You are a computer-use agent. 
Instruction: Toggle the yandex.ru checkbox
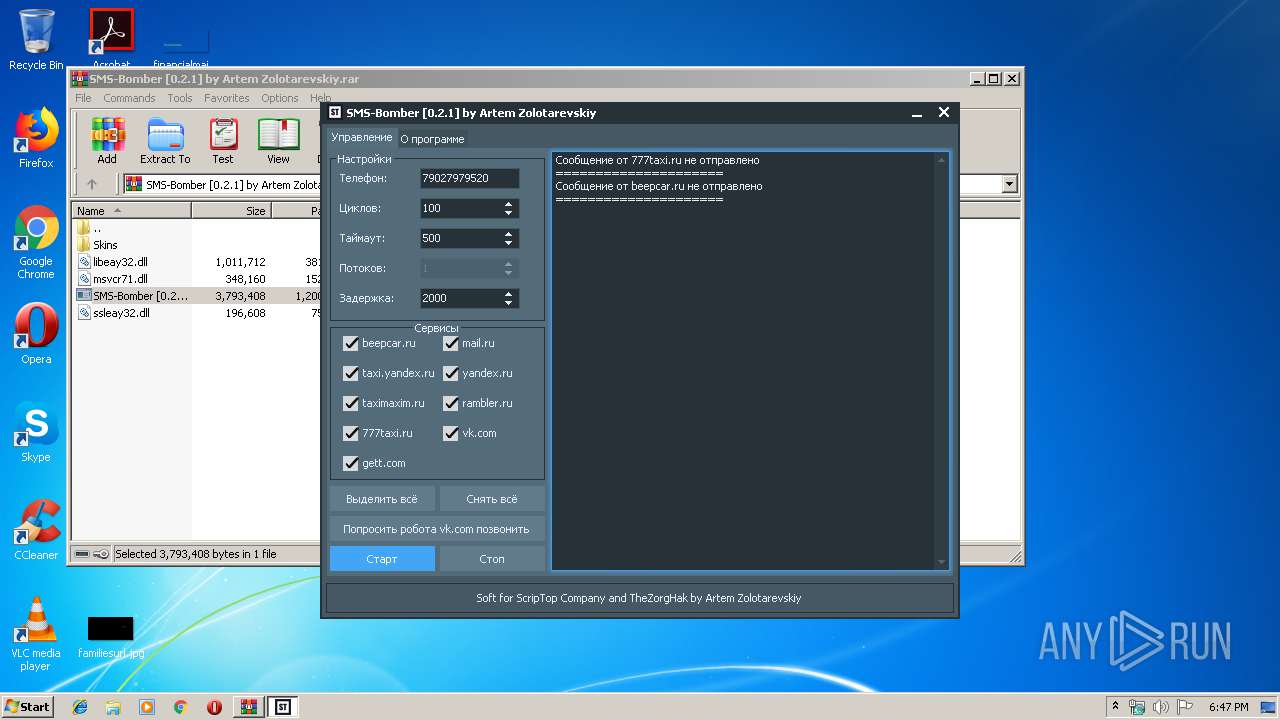450,373
